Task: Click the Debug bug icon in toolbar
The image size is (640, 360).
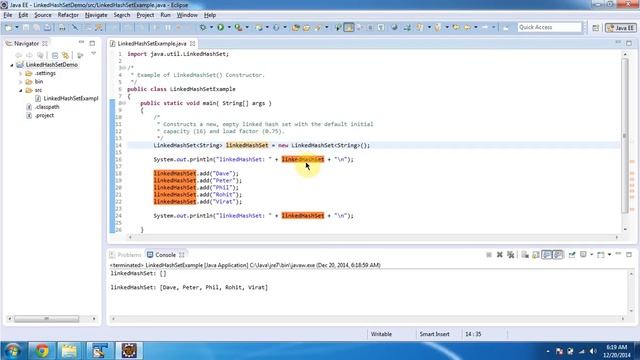Action: [x=203, y=27]
